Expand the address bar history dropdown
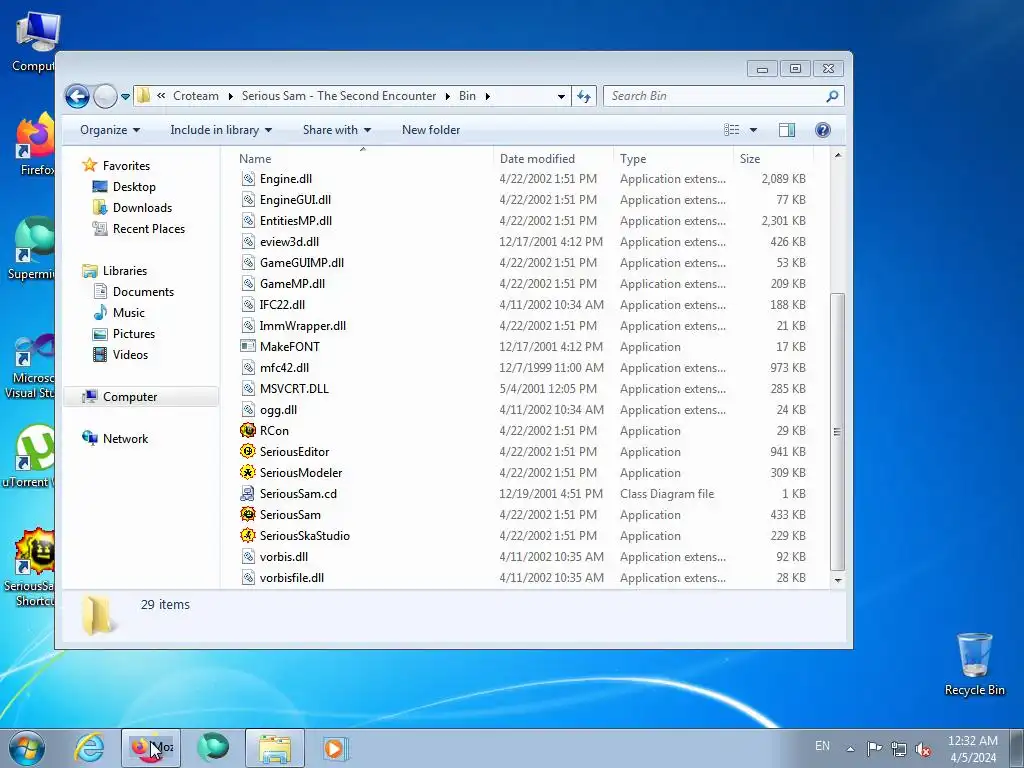 (x=561, y=97)
